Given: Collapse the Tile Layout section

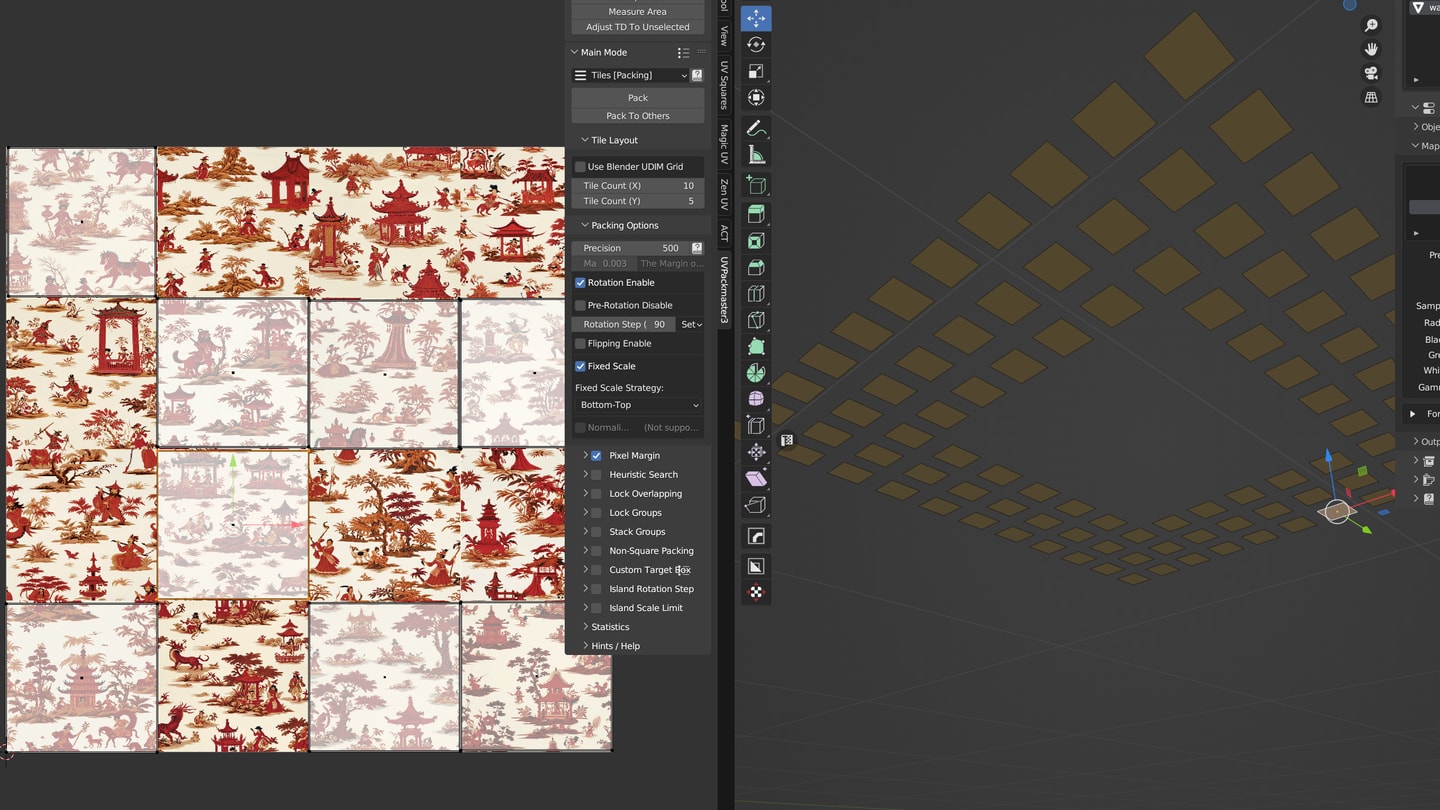Looking at the screenshot, I should coord(585,140).
